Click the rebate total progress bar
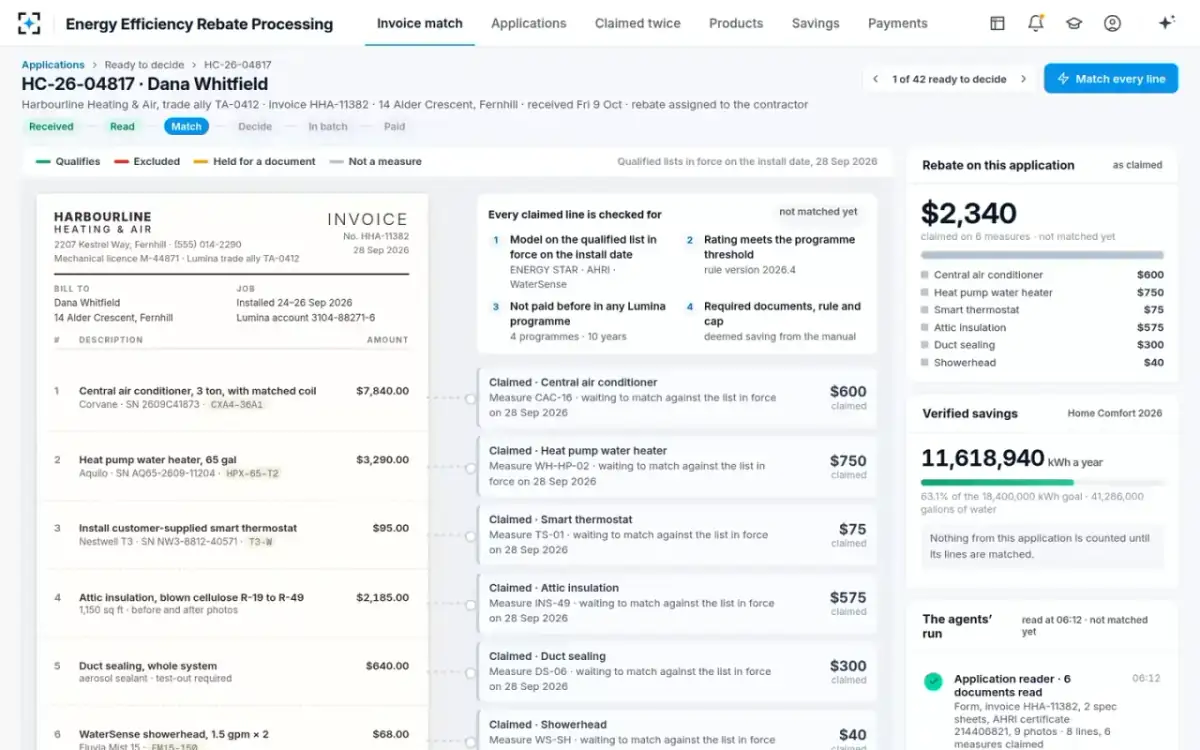1200x750 pixels. pos(1042,255)
